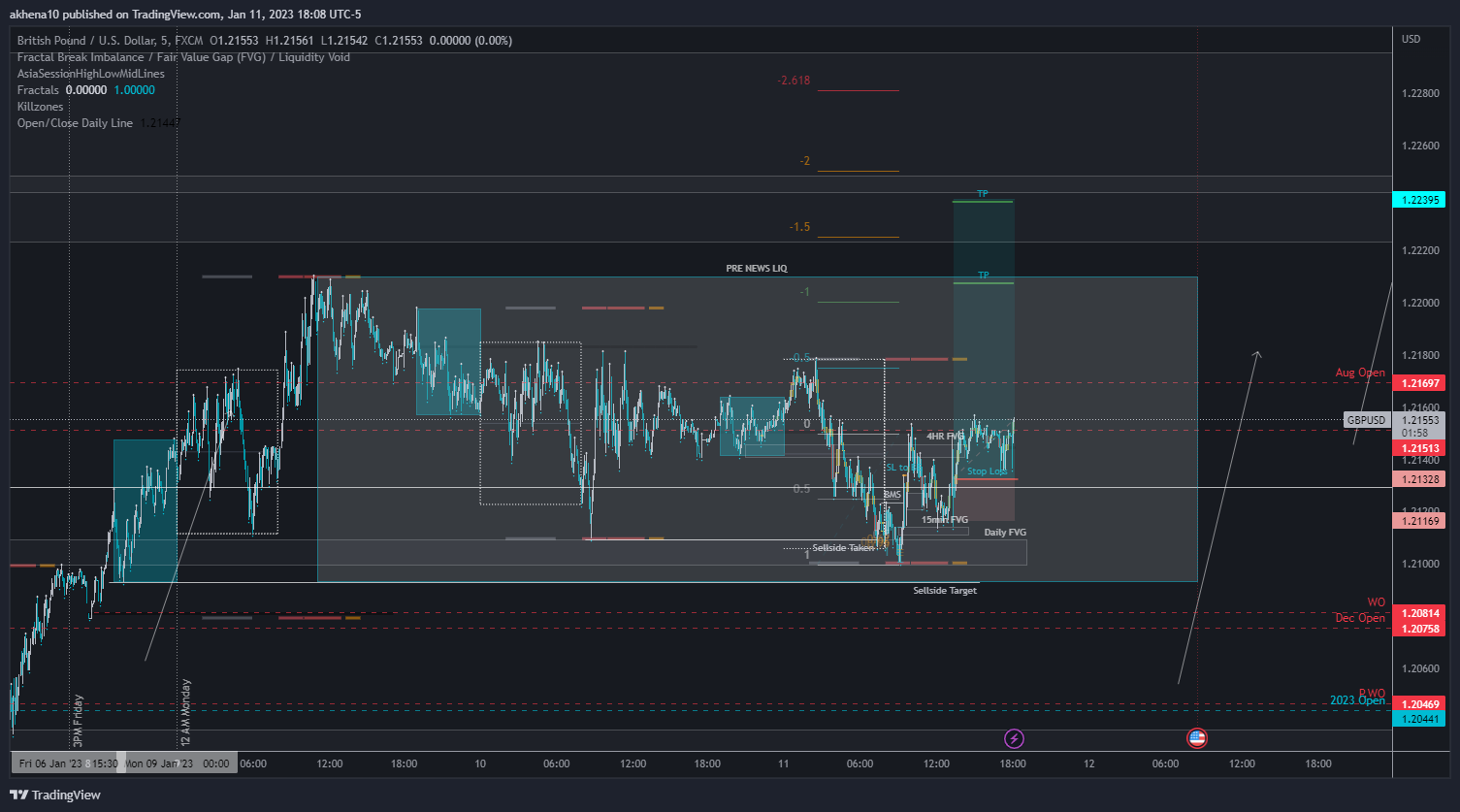Select the 1.22395 cyan price label
The height and width of the screenshot is (812, 1460).
coord(1418,200)
